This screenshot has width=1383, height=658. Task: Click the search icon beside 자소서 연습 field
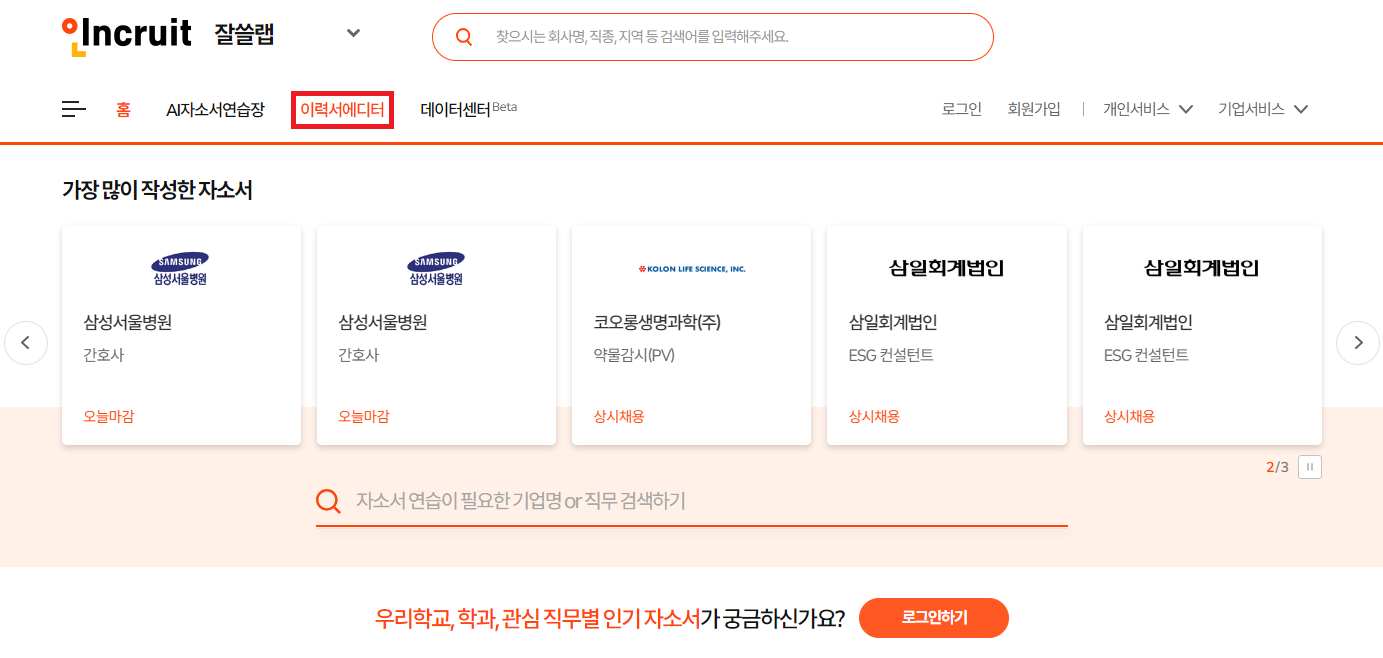pos(327,500)
